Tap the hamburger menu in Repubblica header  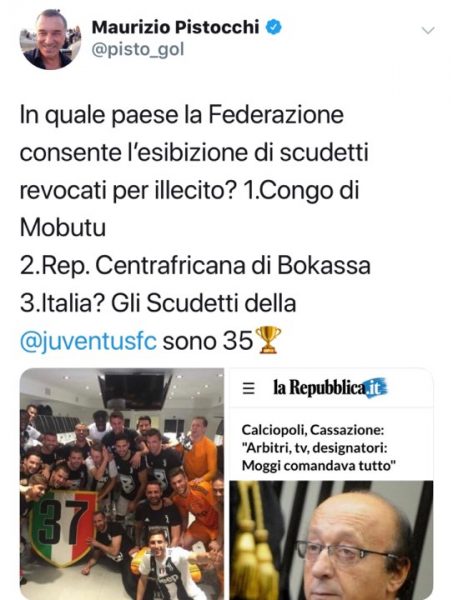pos(249,388)
